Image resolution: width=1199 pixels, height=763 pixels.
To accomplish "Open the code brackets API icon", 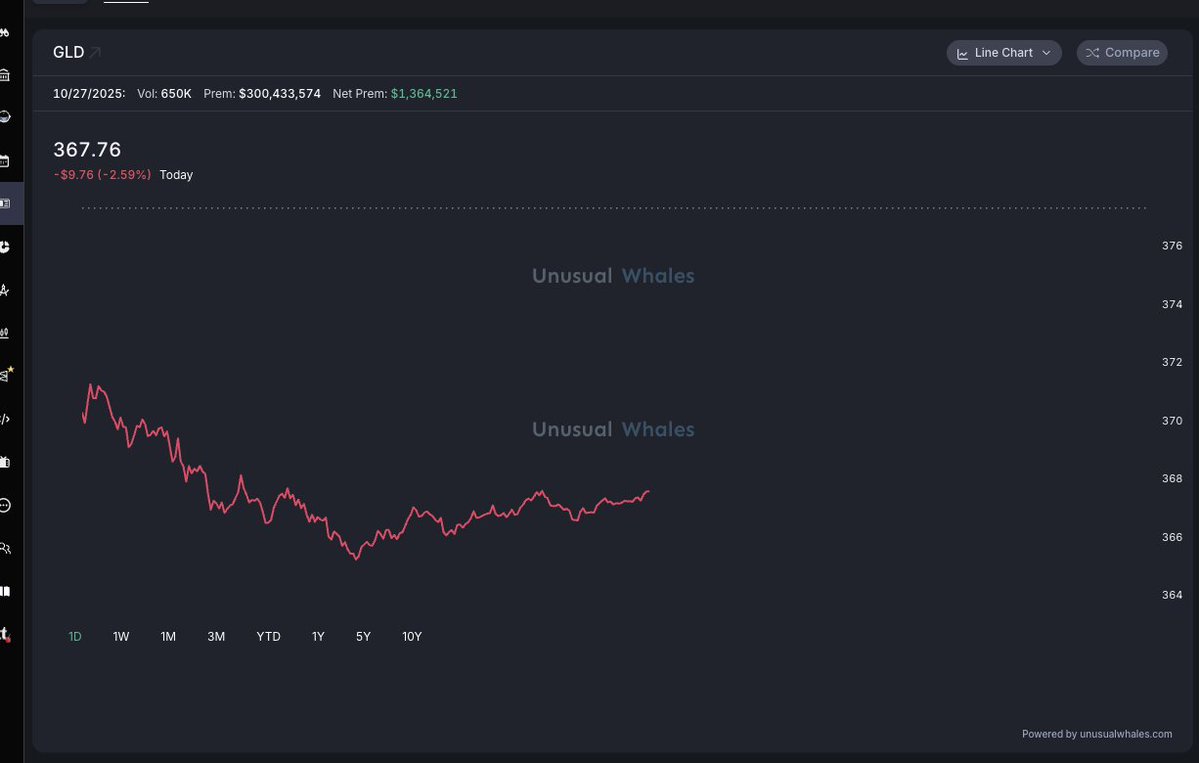I will coord(5,419).
